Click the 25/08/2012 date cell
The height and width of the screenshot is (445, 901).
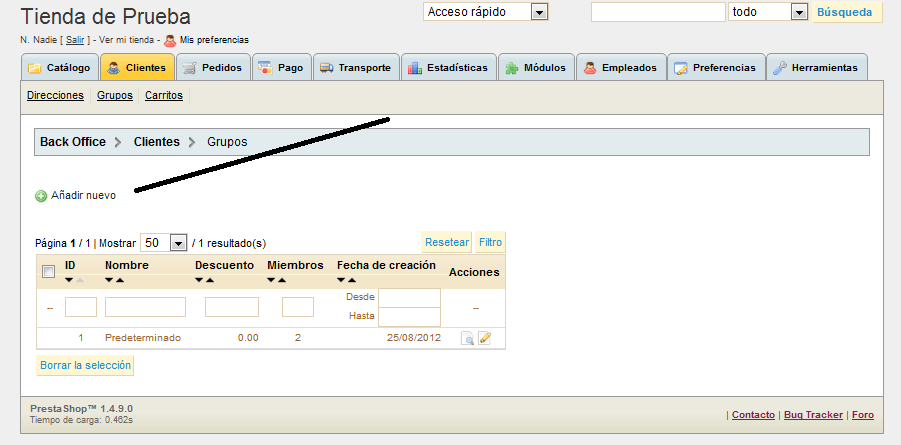[x=414, y=338]
